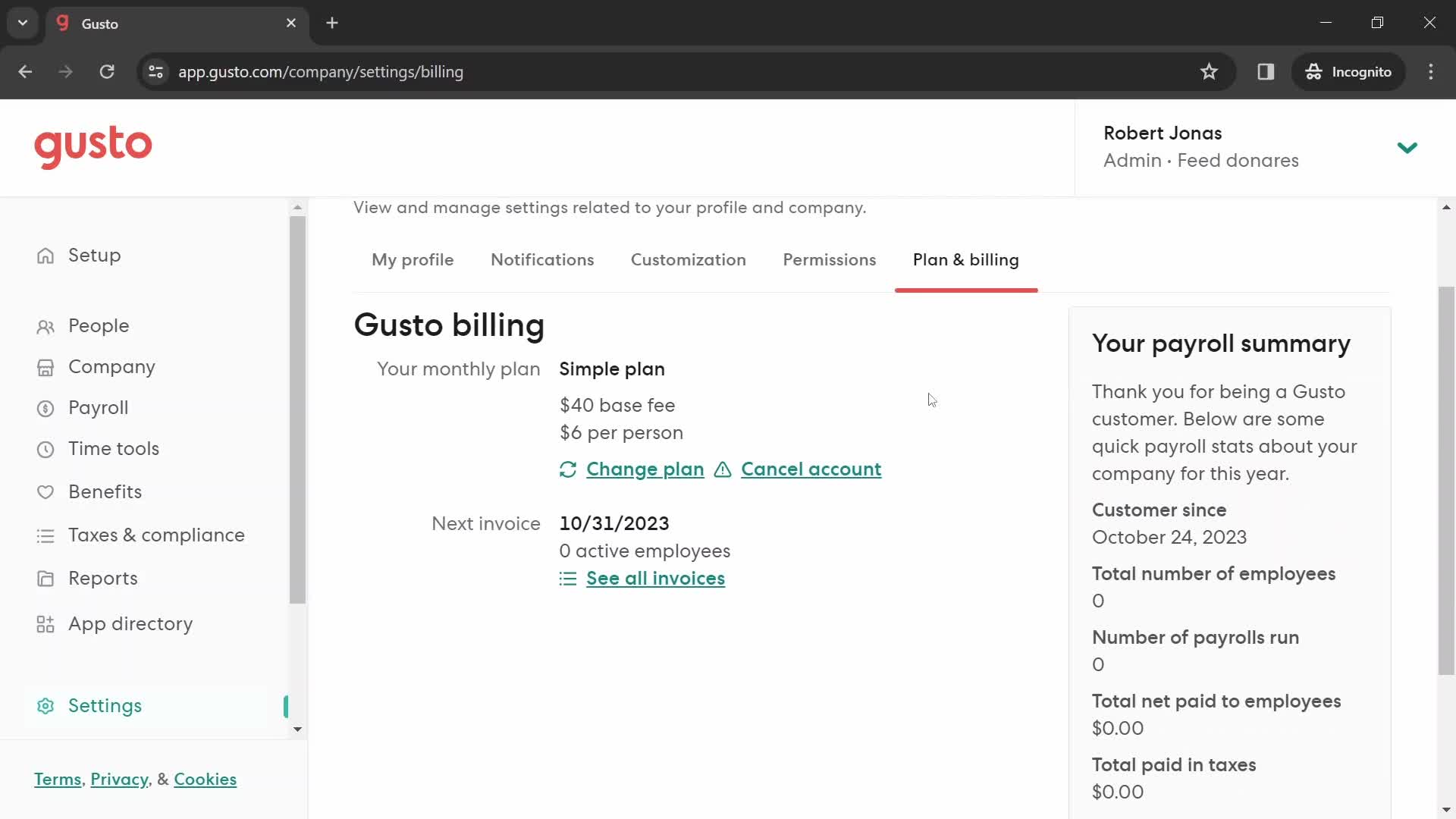
Task: Click the Settings menu item
Action: point(105,705)
